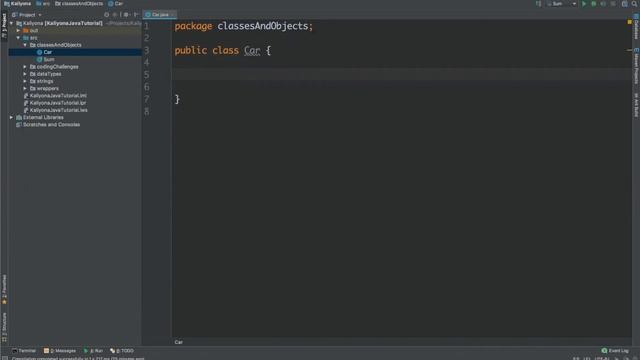Open Project panel settings gear

pyautogui.click(x=126, y=15)
